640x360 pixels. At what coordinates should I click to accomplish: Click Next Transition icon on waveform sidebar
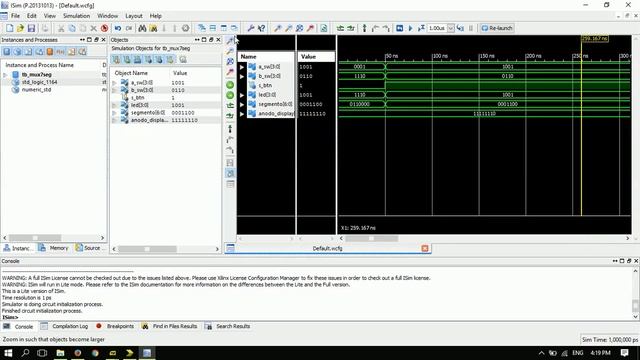pos(230,116)
